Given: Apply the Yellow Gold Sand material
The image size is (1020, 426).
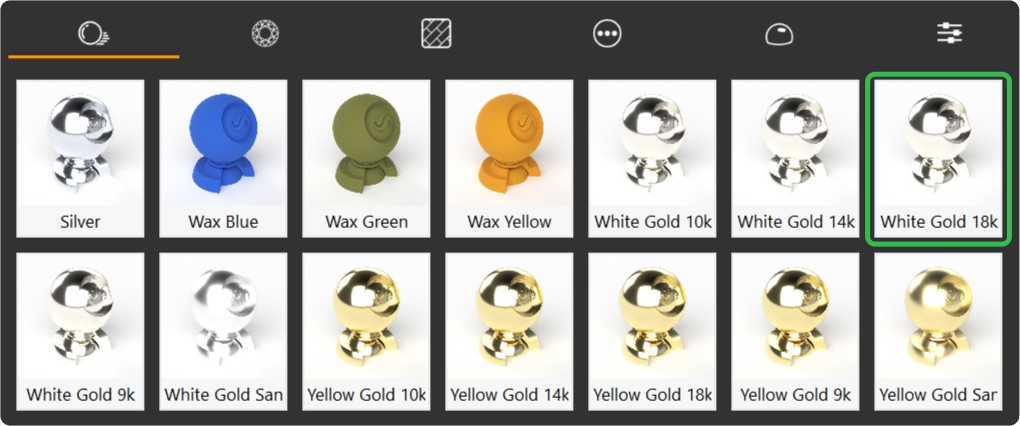Looking at the screenshot, I should 939,332.
